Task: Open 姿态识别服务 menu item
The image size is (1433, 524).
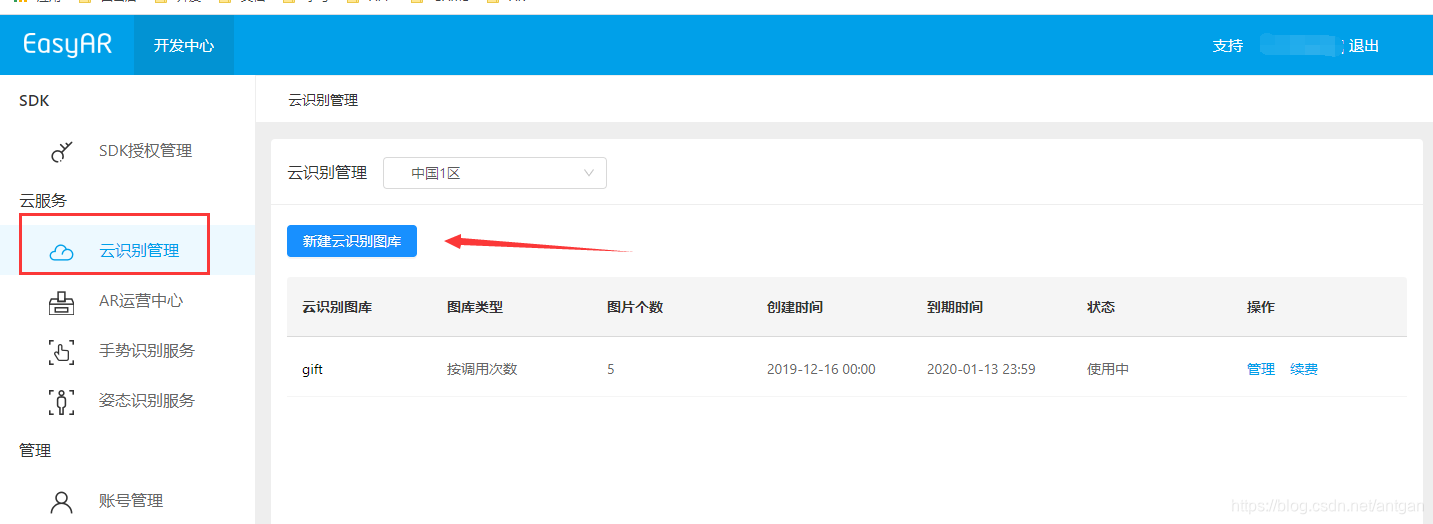Action: [x=147, y=401]
